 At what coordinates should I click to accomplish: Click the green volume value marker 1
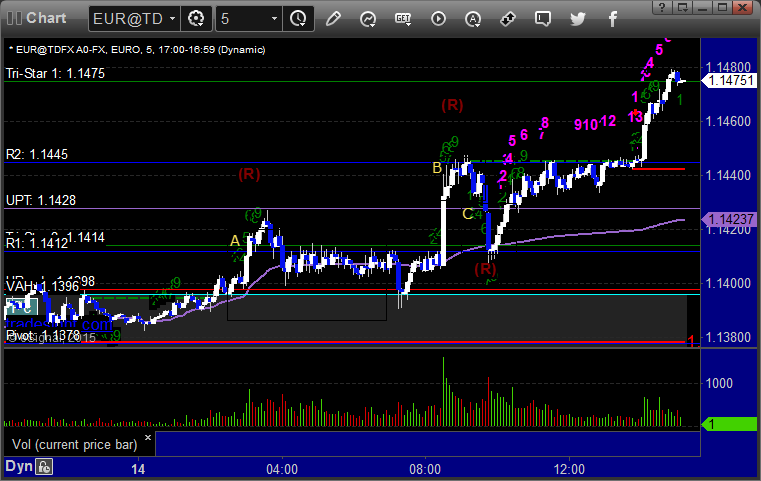tap(730, 425)
